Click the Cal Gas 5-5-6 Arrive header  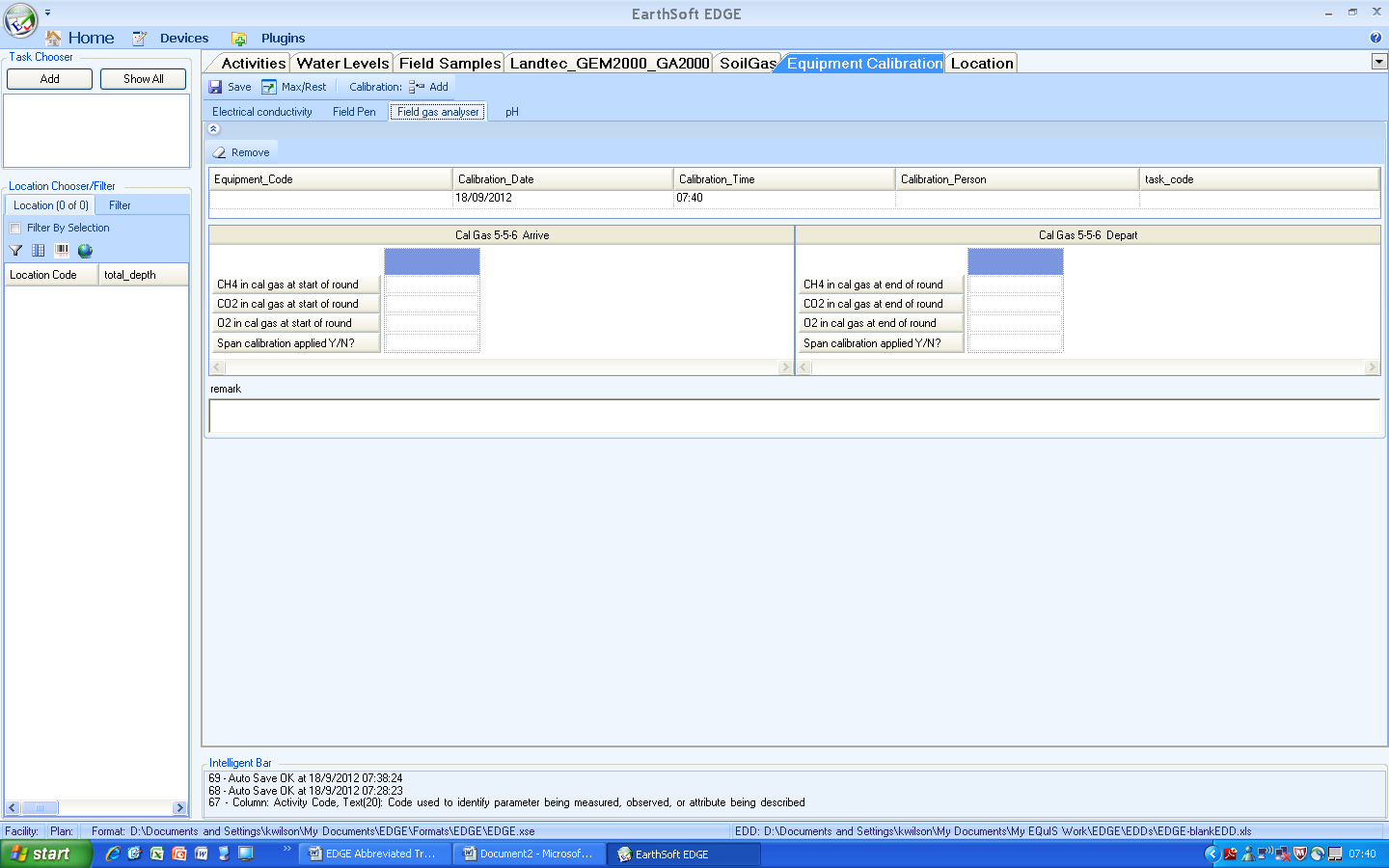pos(502,235)
